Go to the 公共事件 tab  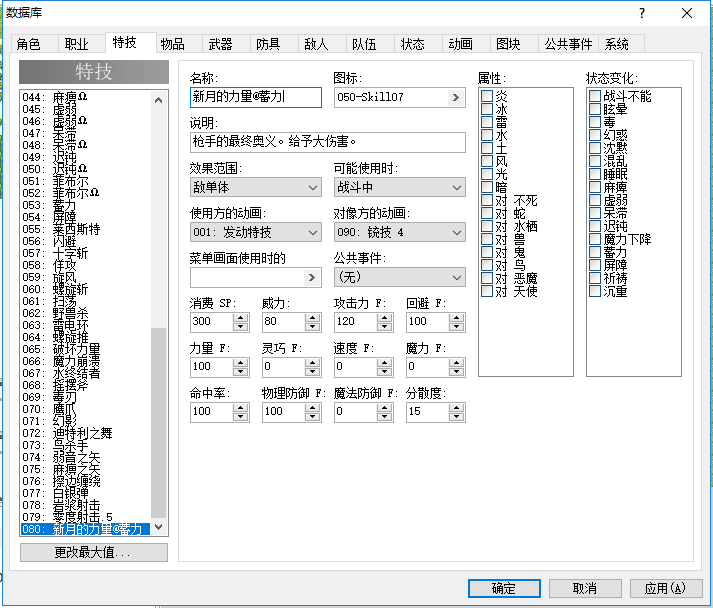[568, 44]
